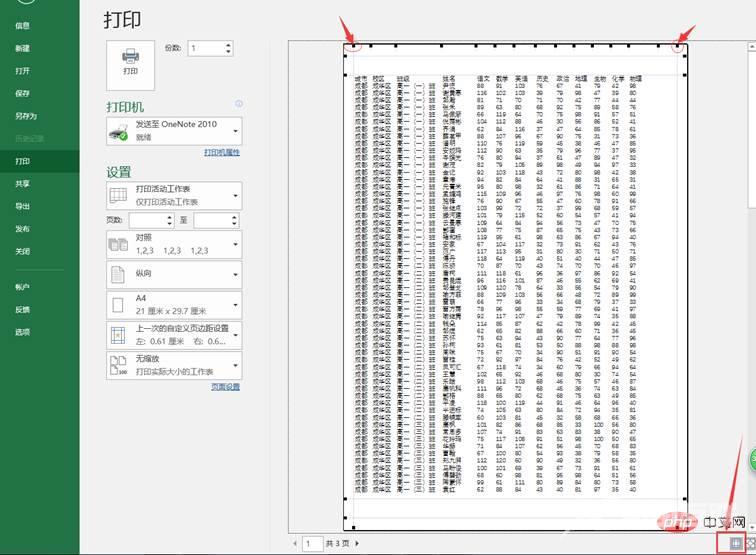Click printer info icon beside 打印机 heading
Screen dimensions: 756x555
click(239, 104)
